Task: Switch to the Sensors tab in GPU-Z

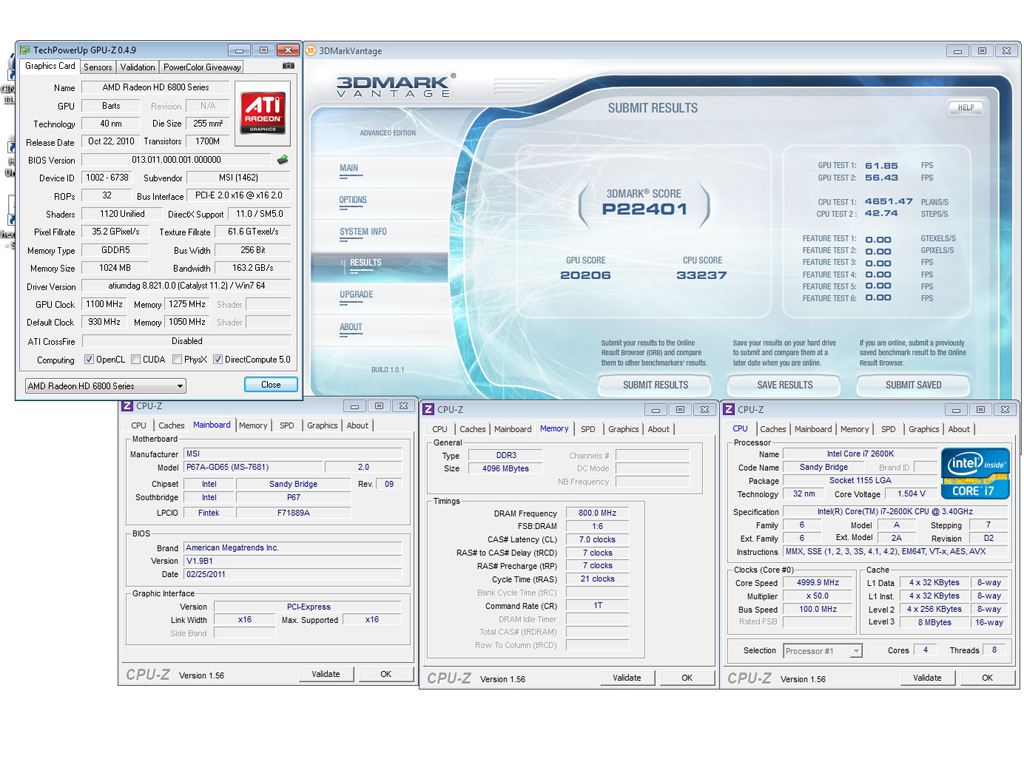Action: click(98, 67)
